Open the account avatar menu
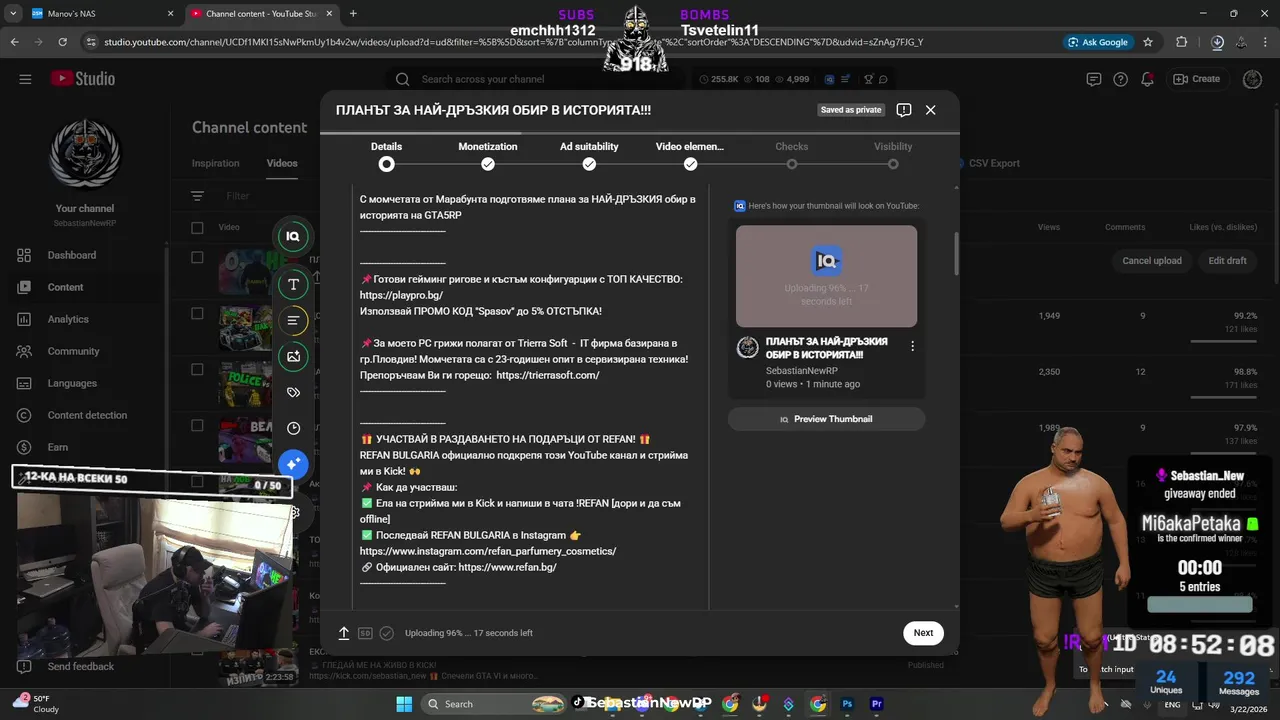 1252,79
